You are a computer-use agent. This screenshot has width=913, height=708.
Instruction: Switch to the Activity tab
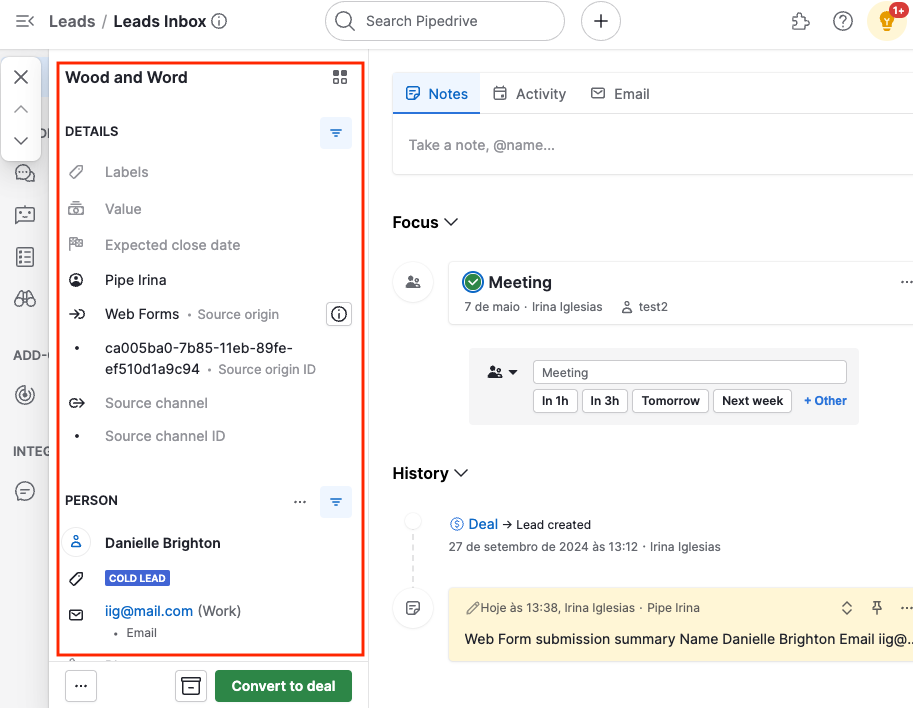[529, 94]
